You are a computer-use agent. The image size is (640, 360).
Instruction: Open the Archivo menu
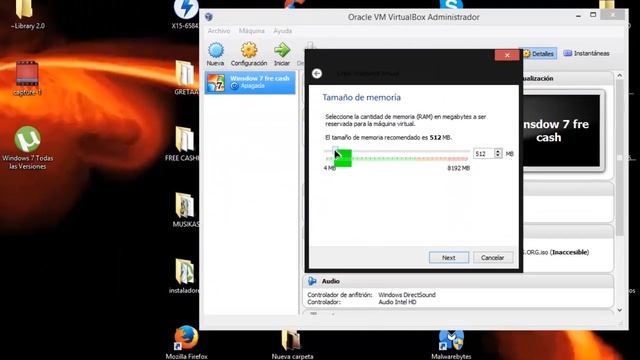[x=219, y=31]
